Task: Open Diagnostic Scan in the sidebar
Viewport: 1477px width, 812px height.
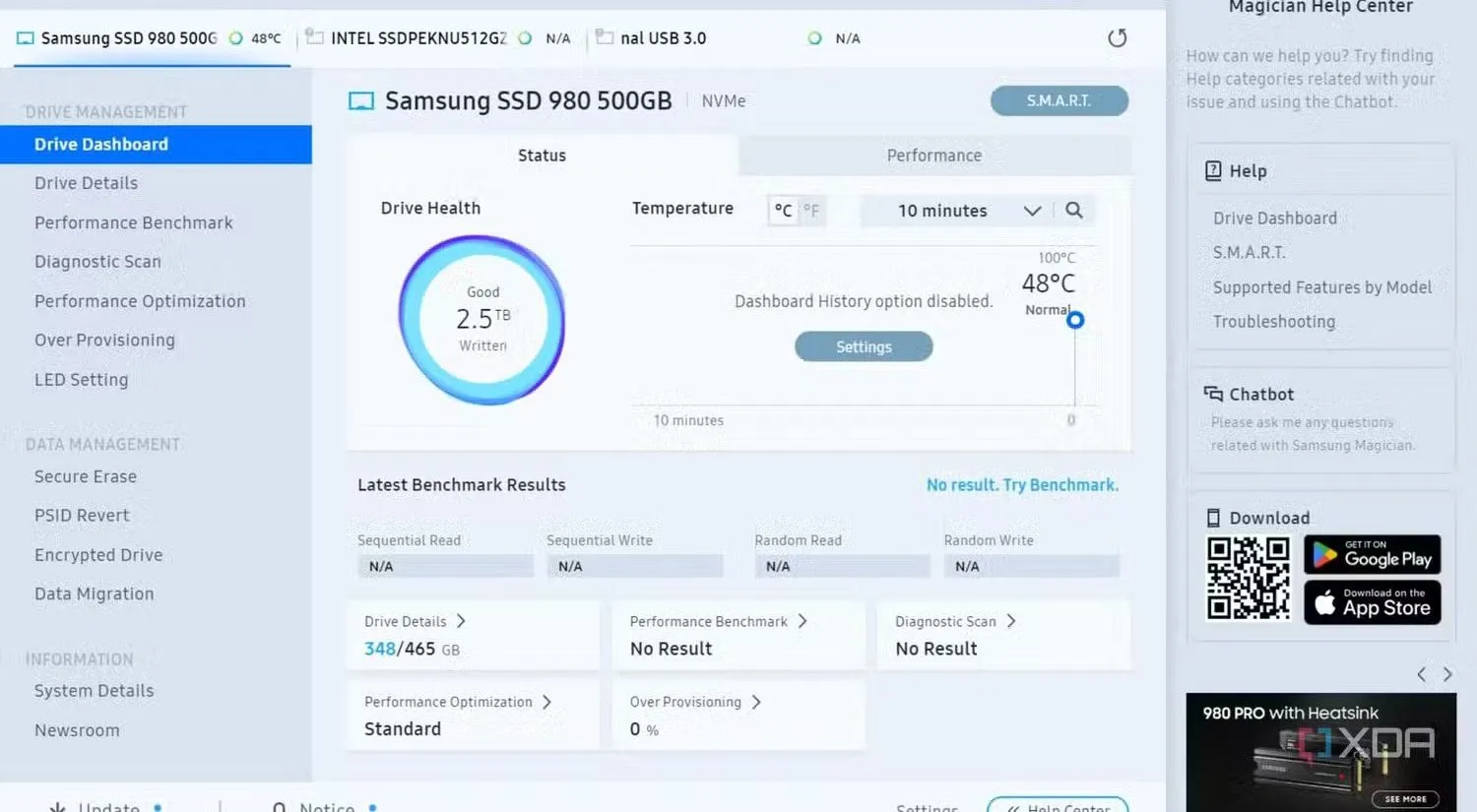Action: tap(97, 262)
